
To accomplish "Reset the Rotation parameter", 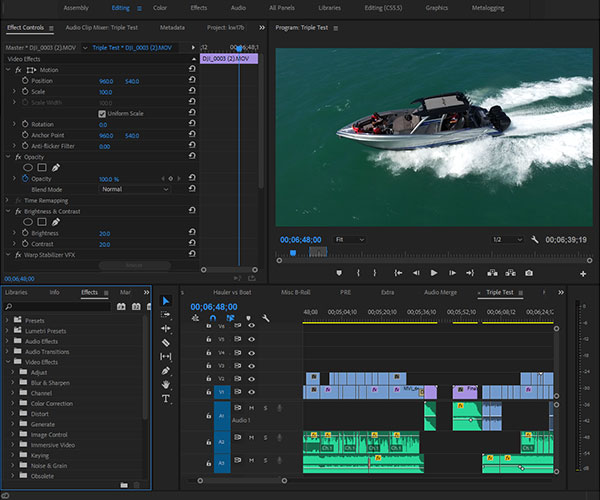I will [191, 124].
